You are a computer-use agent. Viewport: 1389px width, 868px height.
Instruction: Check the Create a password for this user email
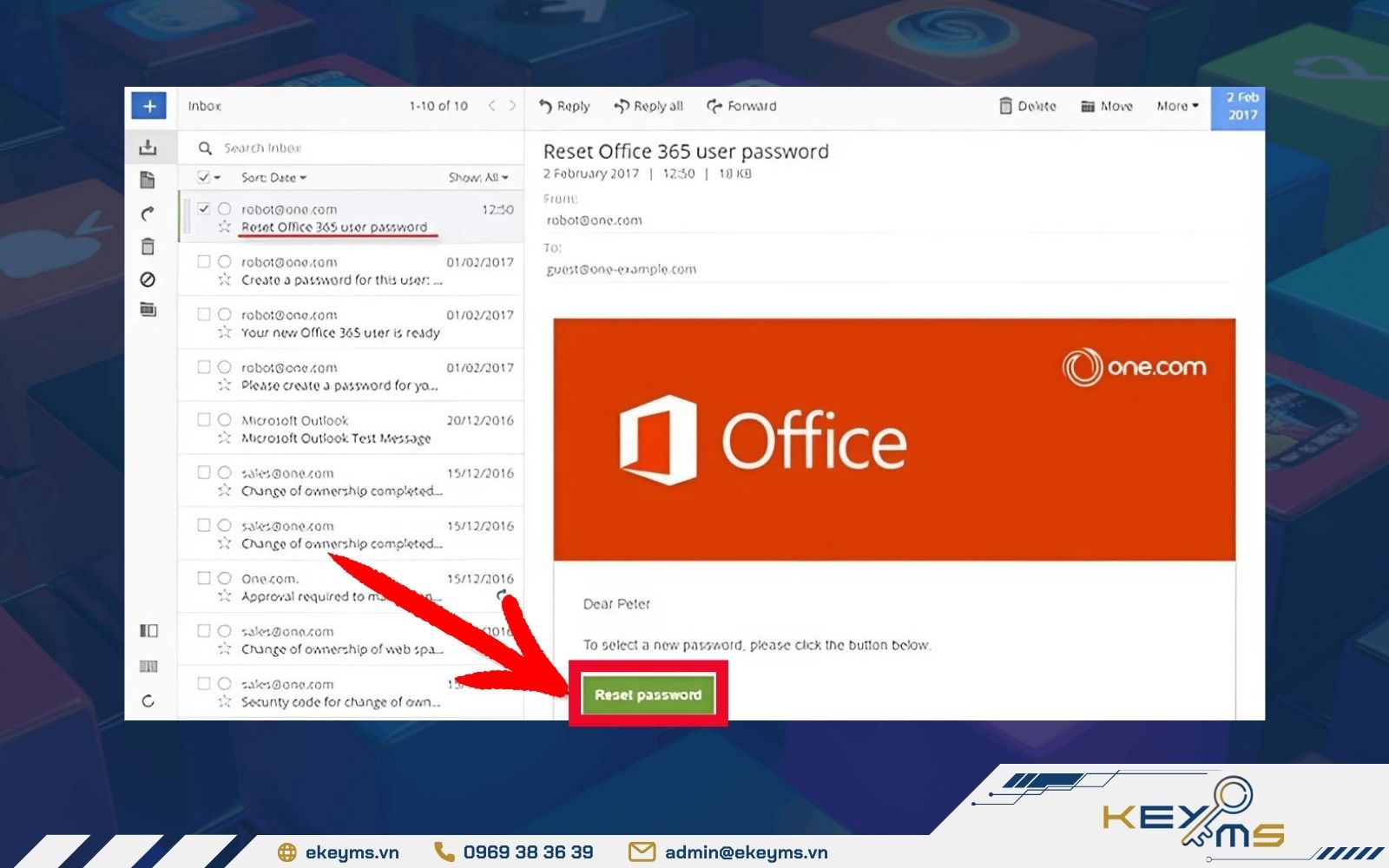(x=203, y=261)
